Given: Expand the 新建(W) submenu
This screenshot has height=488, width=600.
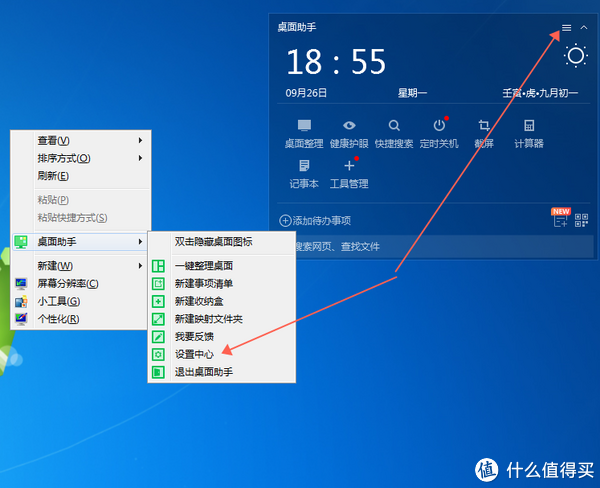Looking at the screenshot, I should tap(81, 266).
